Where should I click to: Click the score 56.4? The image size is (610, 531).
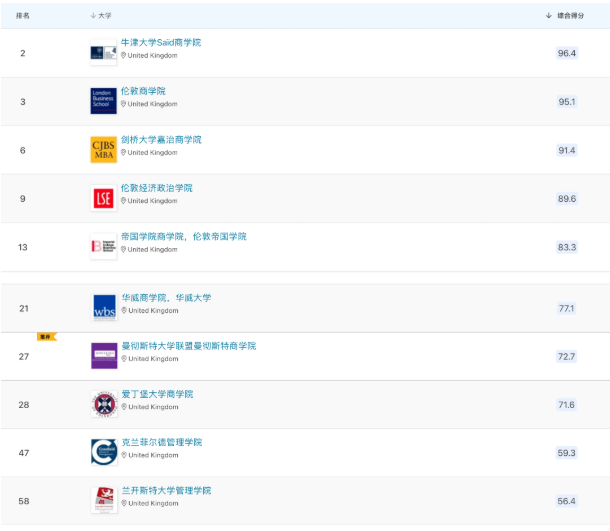(566, 501)
